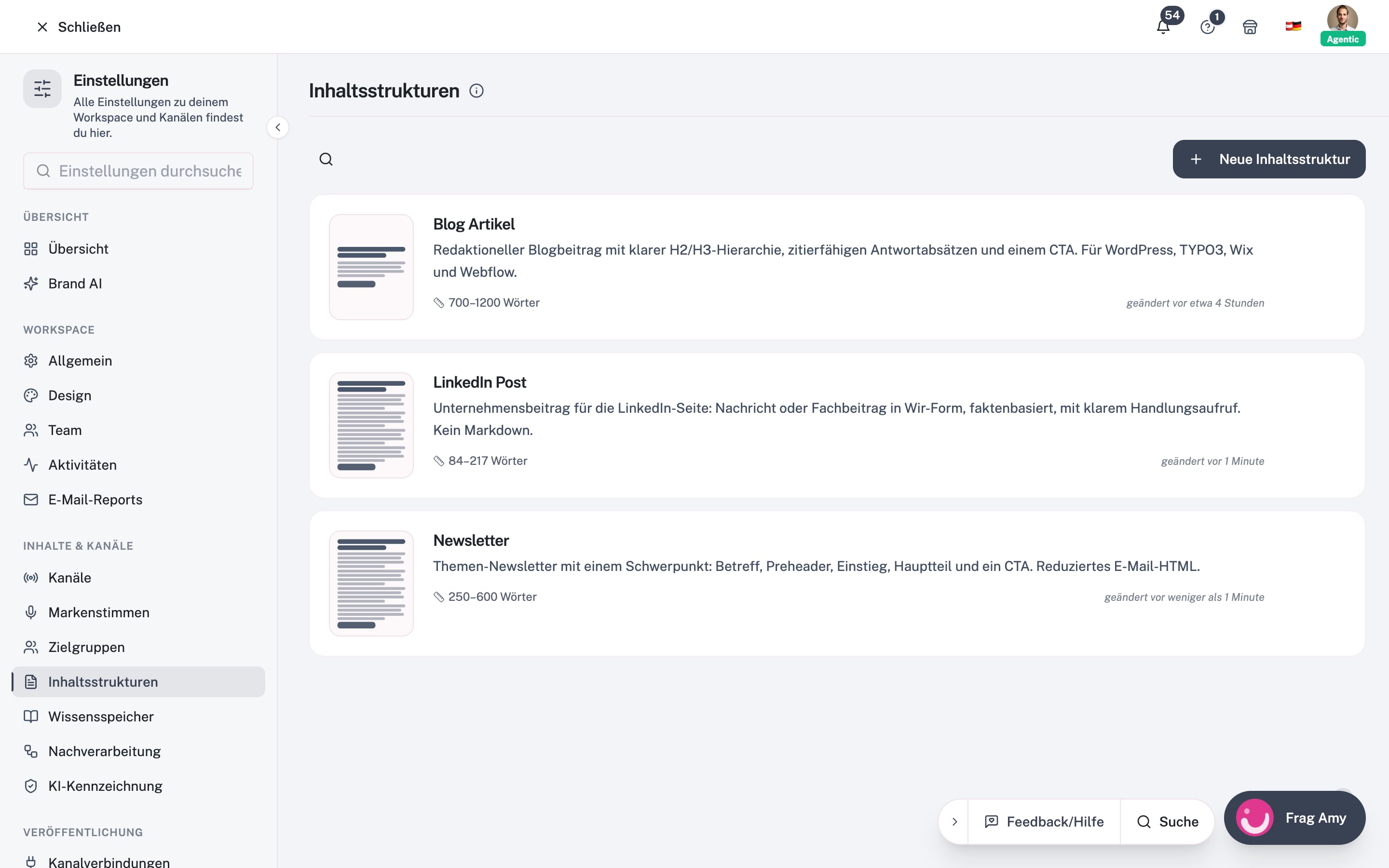This screenshot has width=1389, height=868.
Task: Open E-Mail-Reports settings
Action: click(x=138, y=500)
